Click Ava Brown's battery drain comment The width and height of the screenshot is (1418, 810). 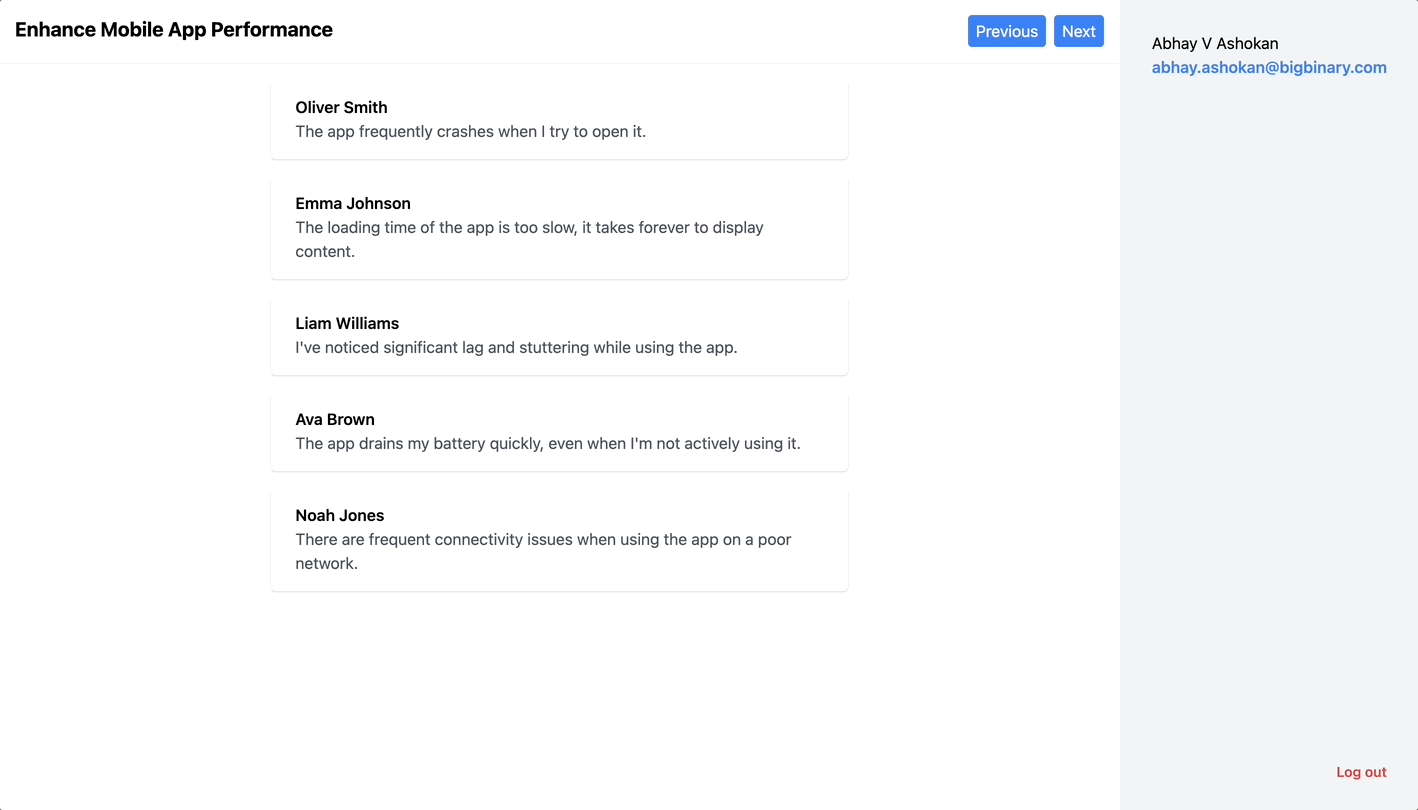(547, 443)
